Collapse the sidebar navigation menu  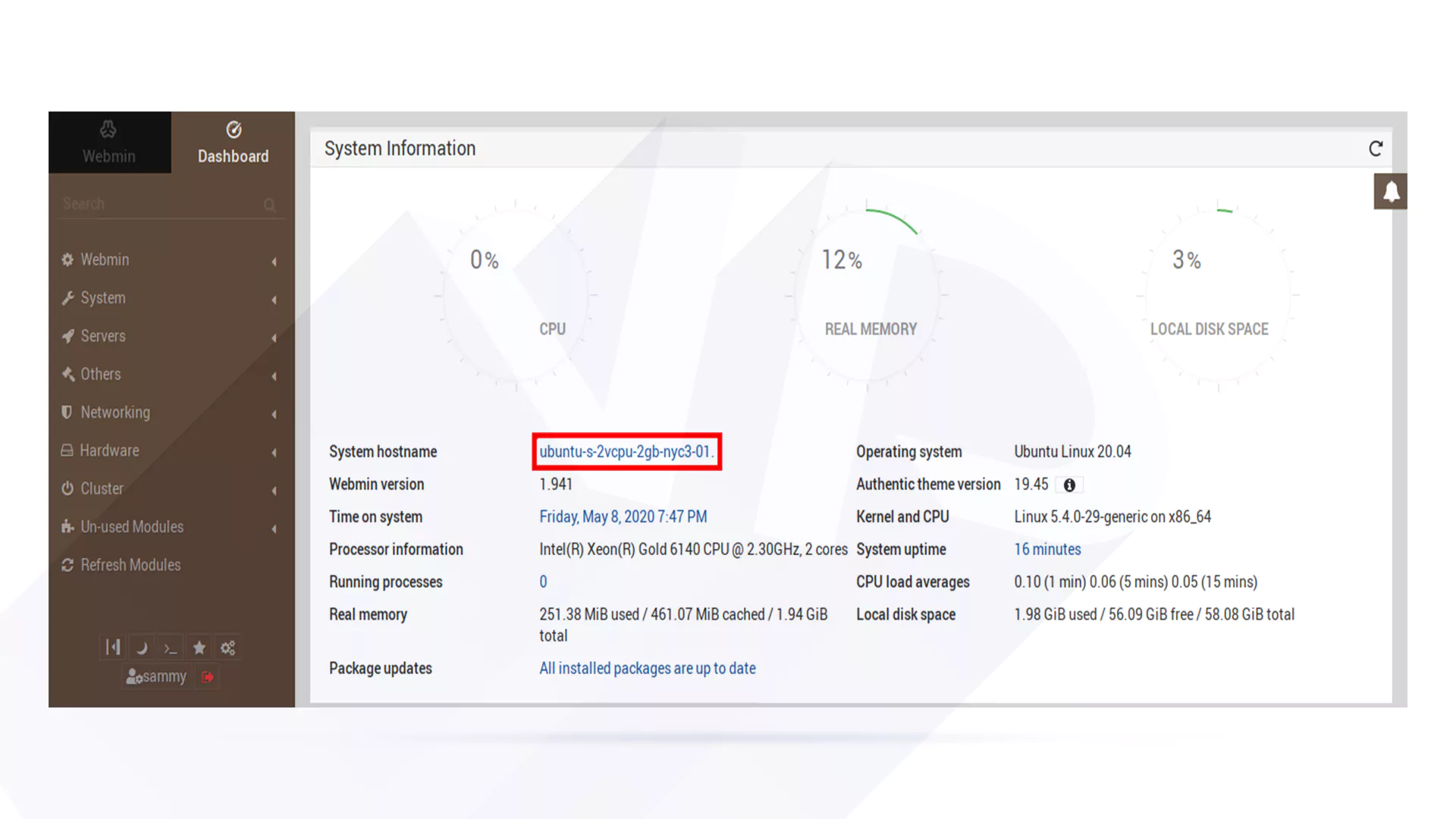pyautogui.click(x=113, y=648)
